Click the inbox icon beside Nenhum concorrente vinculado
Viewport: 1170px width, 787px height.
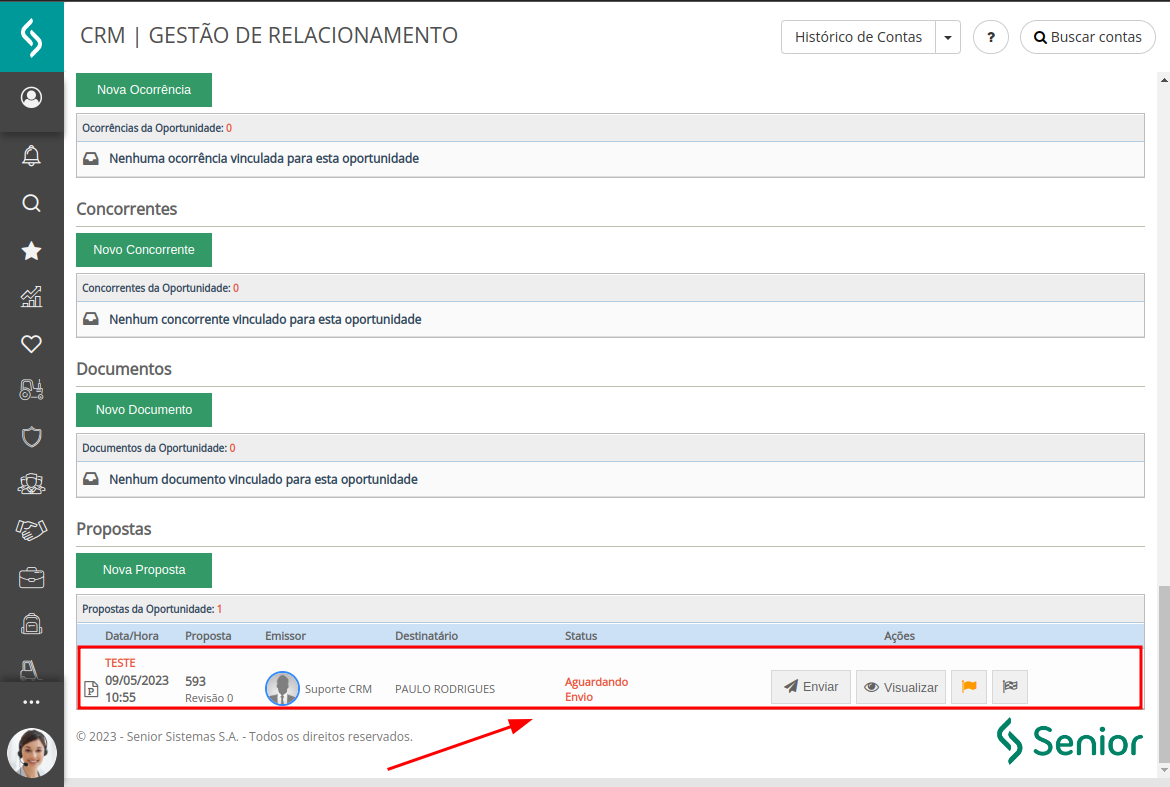click(91, 319)
